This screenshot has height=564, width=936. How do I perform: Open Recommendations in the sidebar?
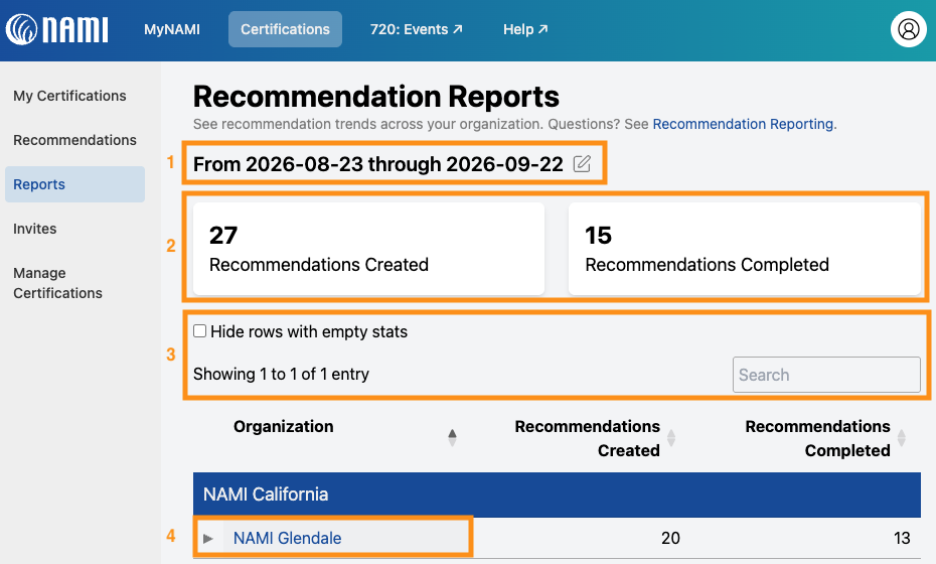75,140
